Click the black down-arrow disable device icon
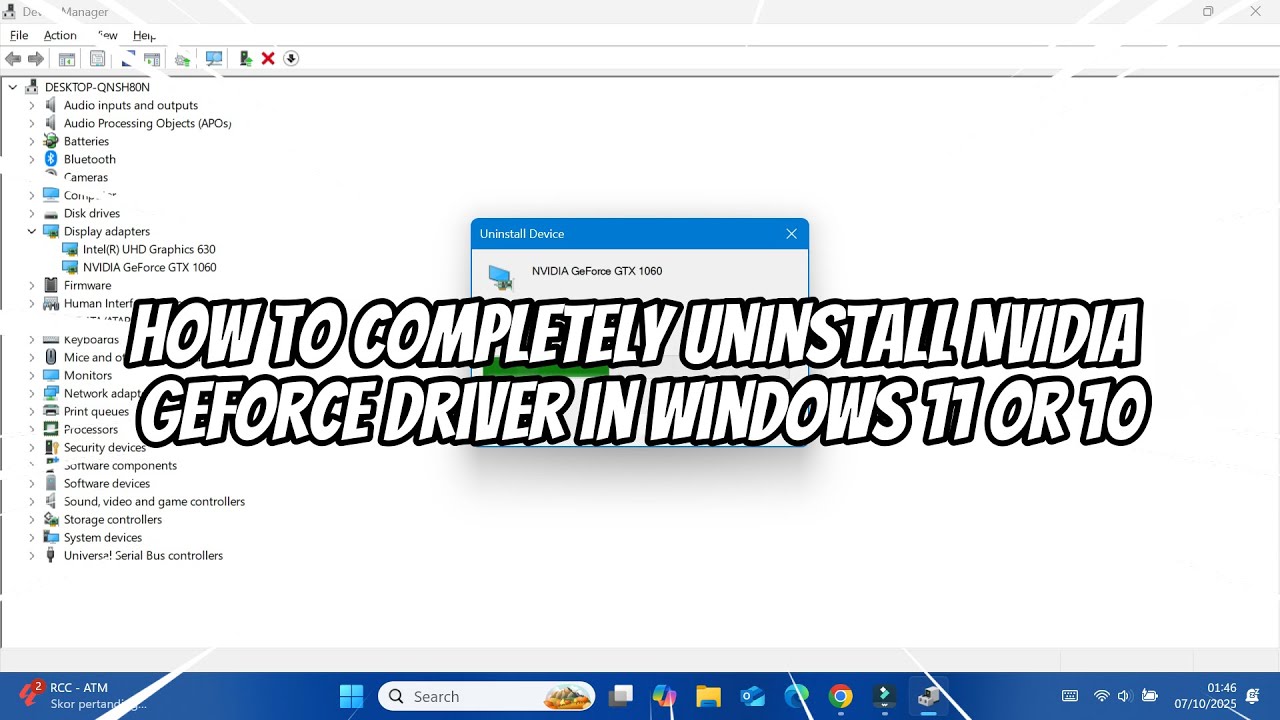This screenshot has width=1280, height=720. point(291,59)
